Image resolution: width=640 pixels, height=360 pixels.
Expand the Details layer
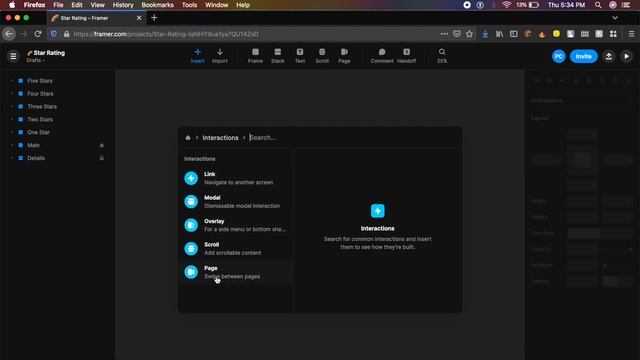coord(12,158)
